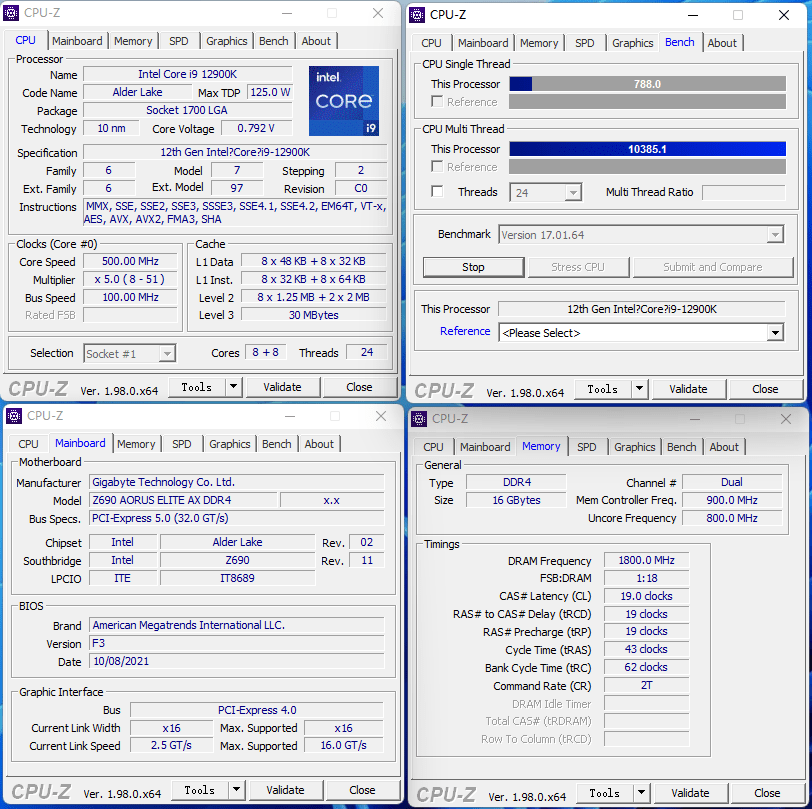812x809 pixels.
Task: Tick the Threads checkbox in Bench window
Action: pos(437,192)
